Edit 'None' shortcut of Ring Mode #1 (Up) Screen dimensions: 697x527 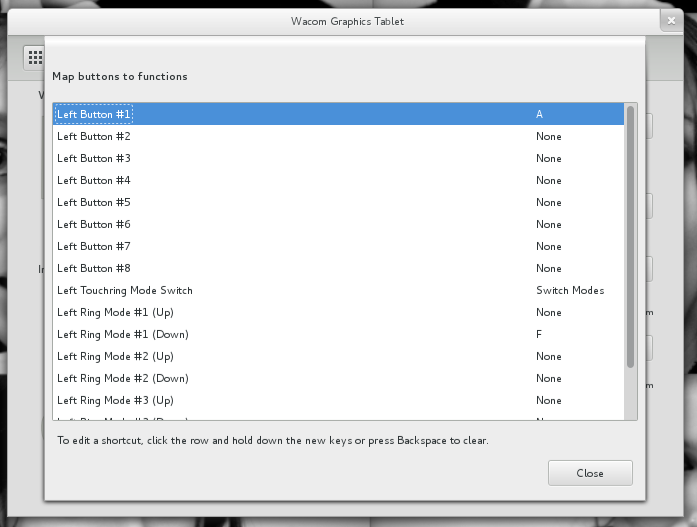click(x=549, y=312)
